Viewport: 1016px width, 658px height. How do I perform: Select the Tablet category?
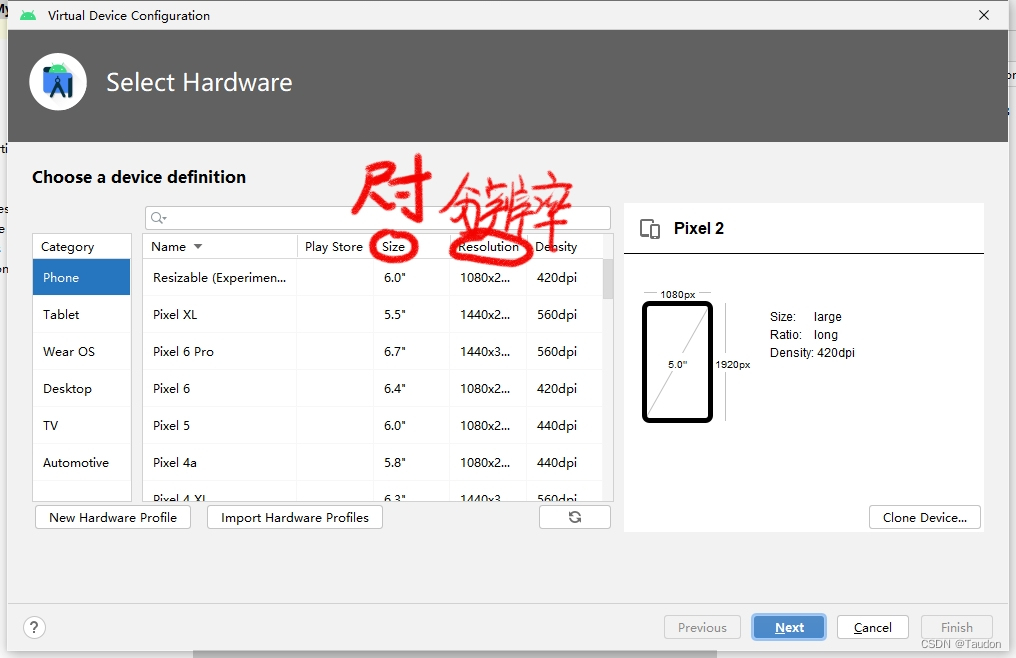(x=82, y=314)
